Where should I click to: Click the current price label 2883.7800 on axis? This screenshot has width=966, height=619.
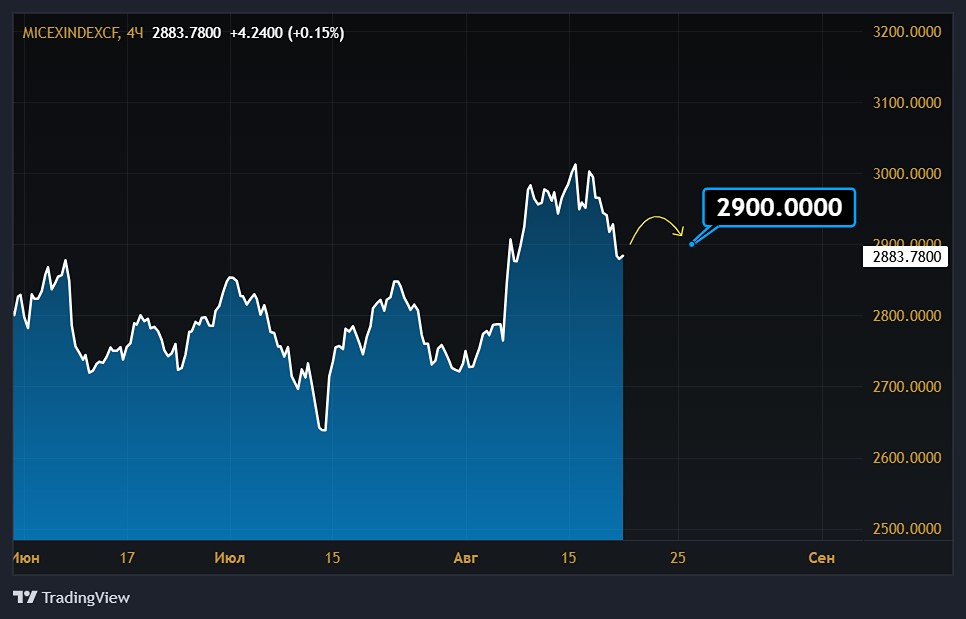(904, 257)
